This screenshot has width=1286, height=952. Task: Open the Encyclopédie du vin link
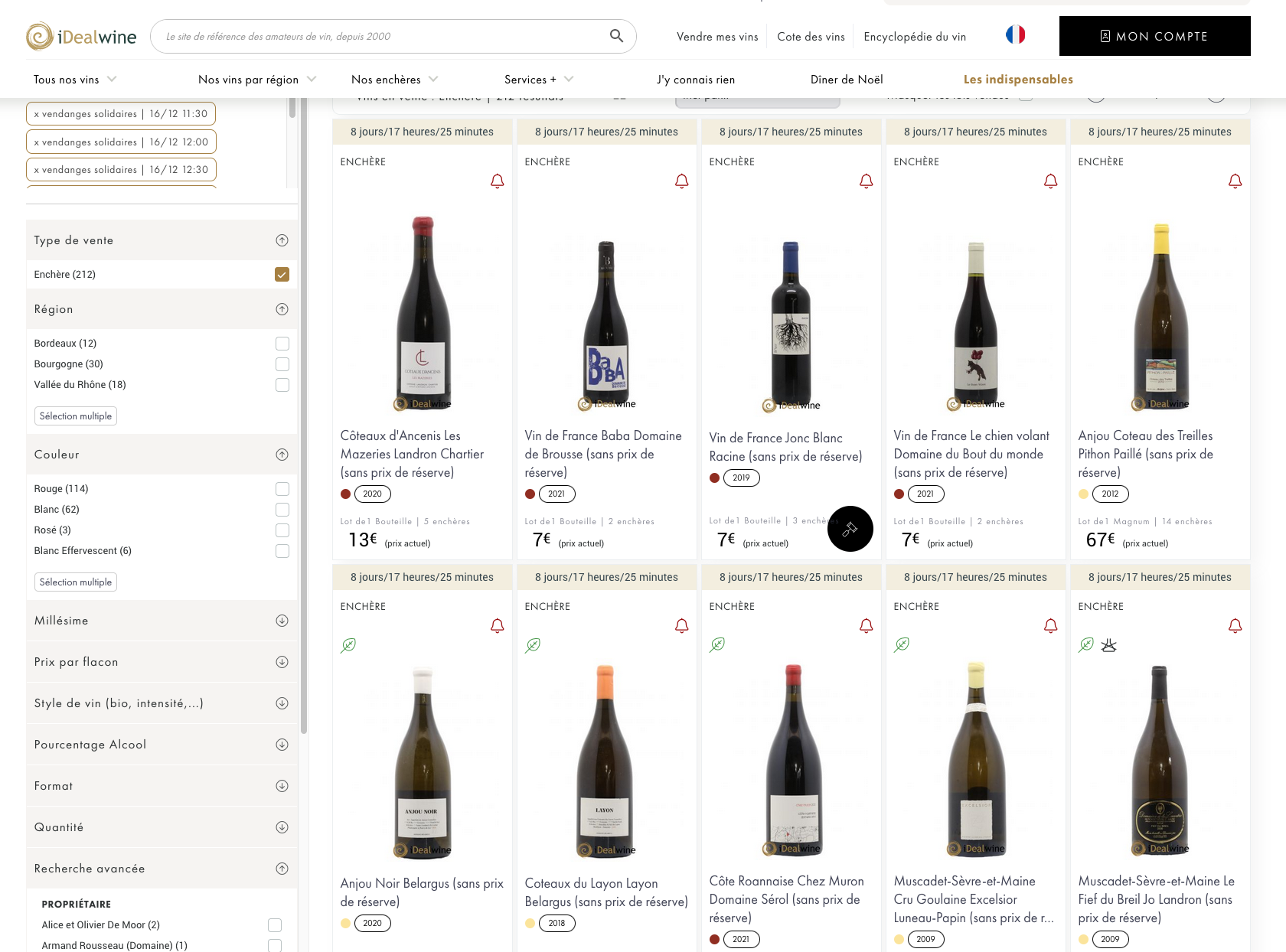pos(915,37)
